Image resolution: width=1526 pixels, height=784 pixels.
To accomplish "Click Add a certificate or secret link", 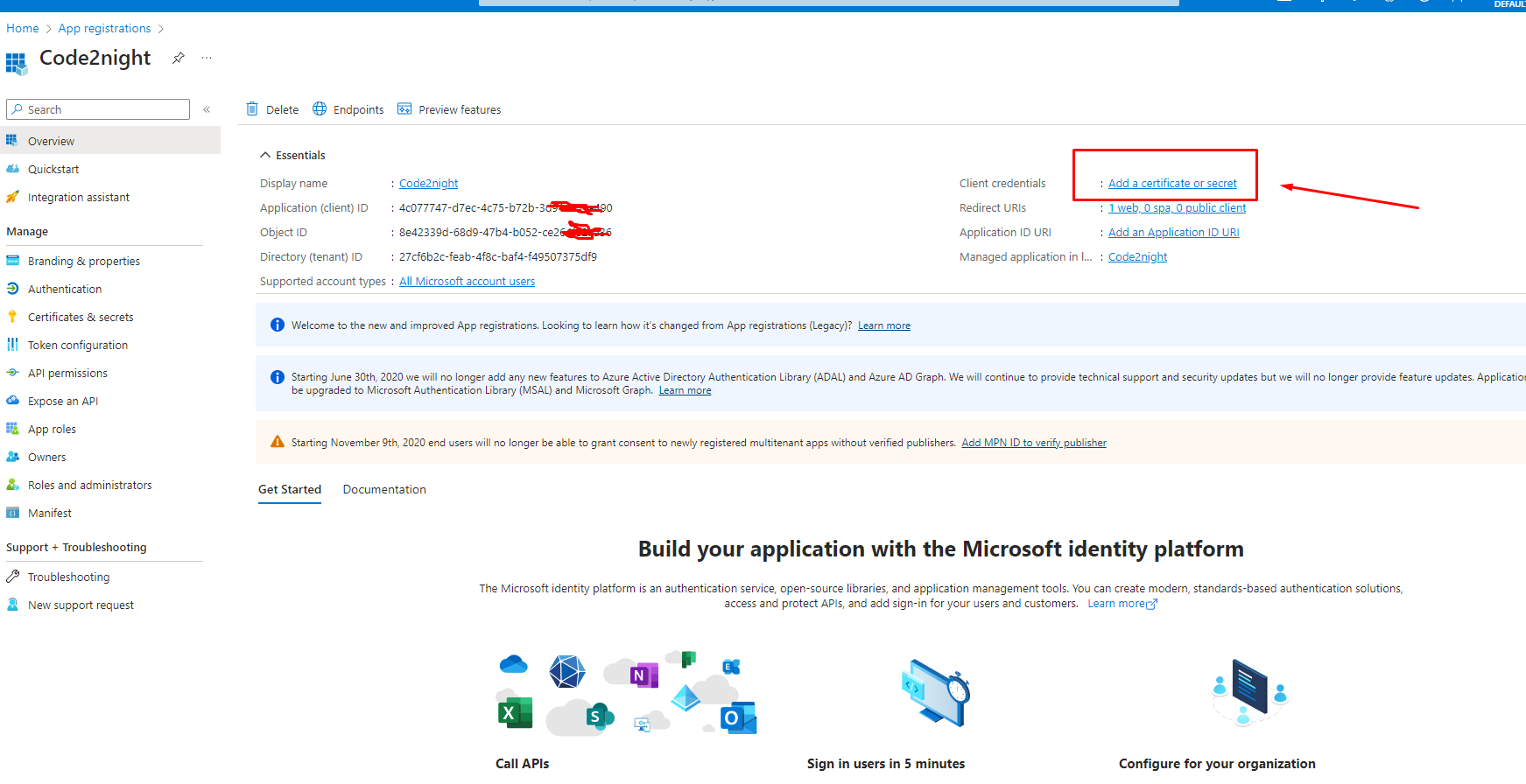I will click(x=1172, y=183).
